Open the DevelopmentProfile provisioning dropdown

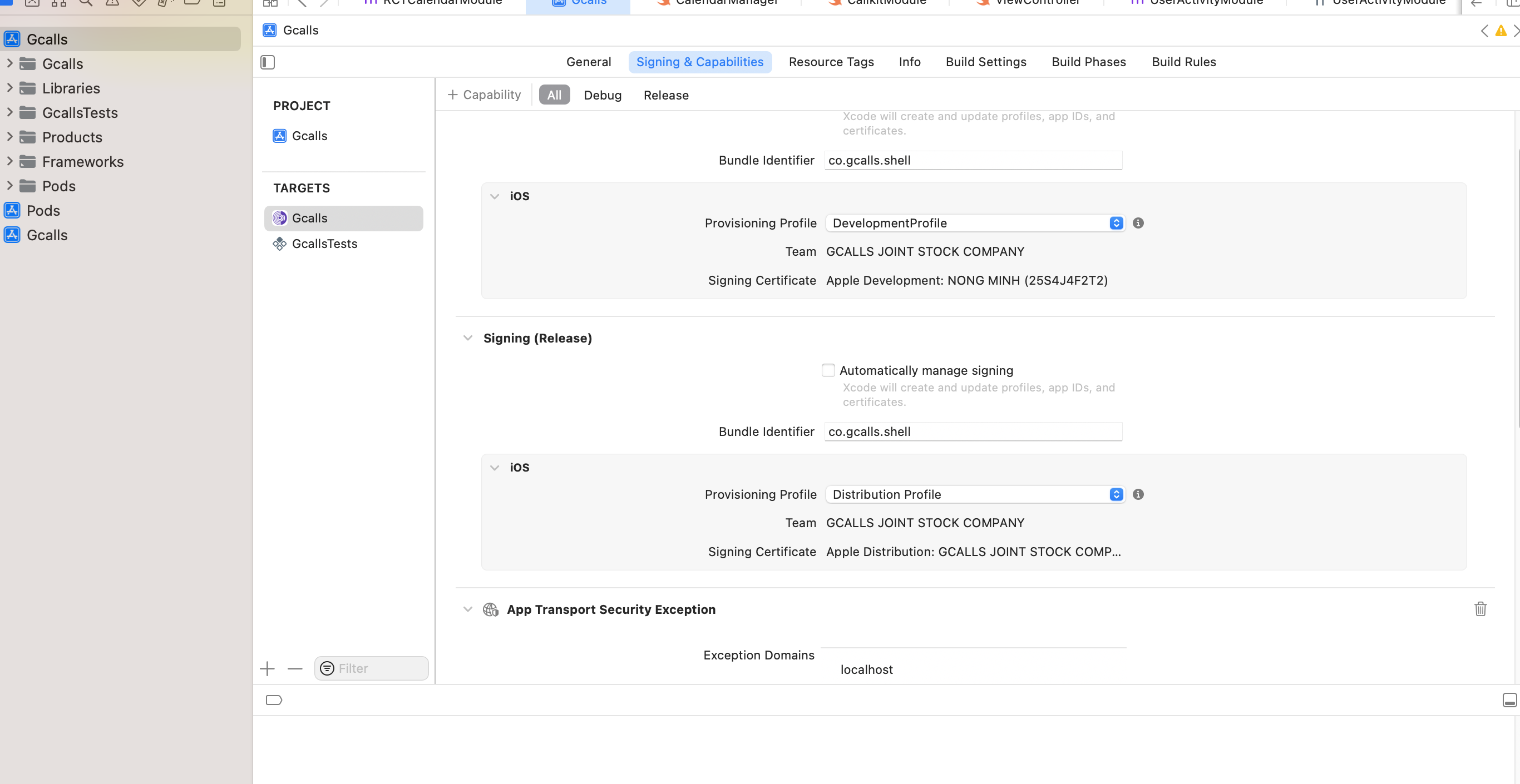point(975,223)
